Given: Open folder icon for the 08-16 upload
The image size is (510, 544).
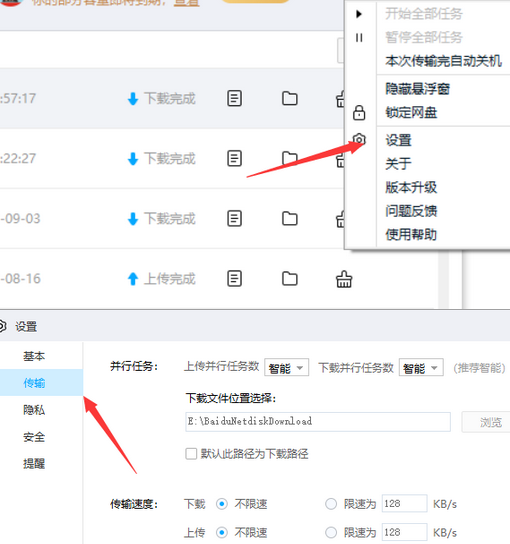Looking at the screenshot, I should pyautogui.click(x=290, y=279).
